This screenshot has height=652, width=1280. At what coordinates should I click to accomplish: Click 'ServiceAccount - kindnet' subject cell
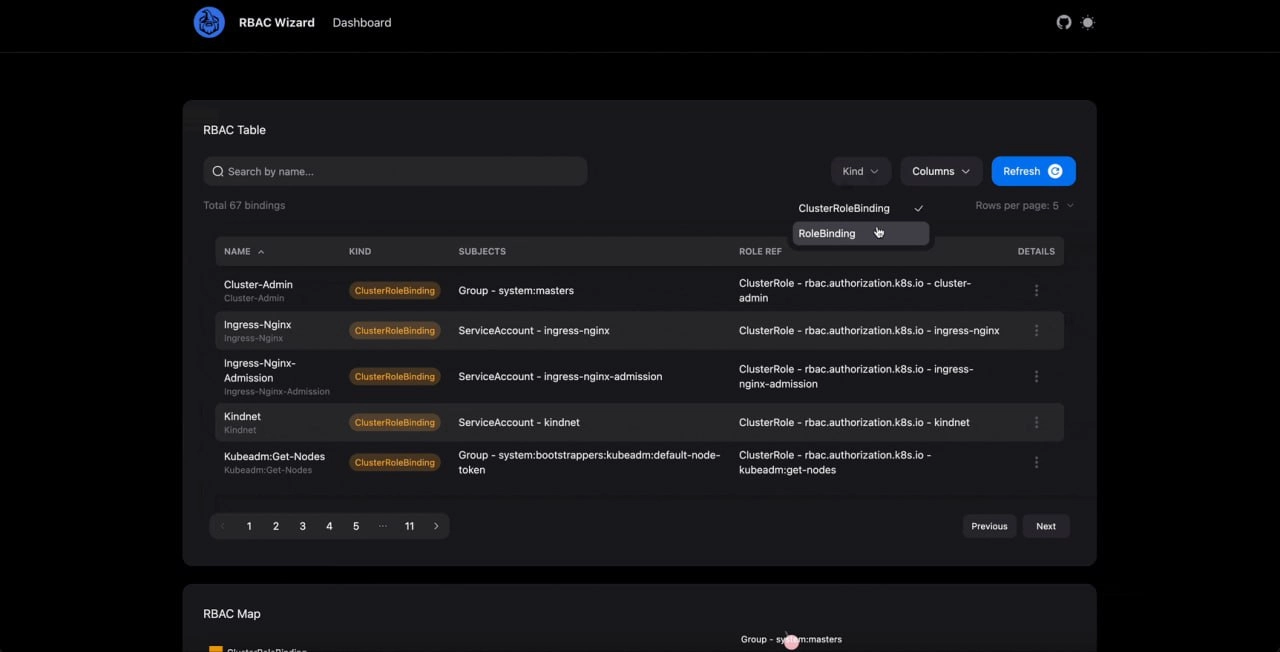tap(519, 423)
